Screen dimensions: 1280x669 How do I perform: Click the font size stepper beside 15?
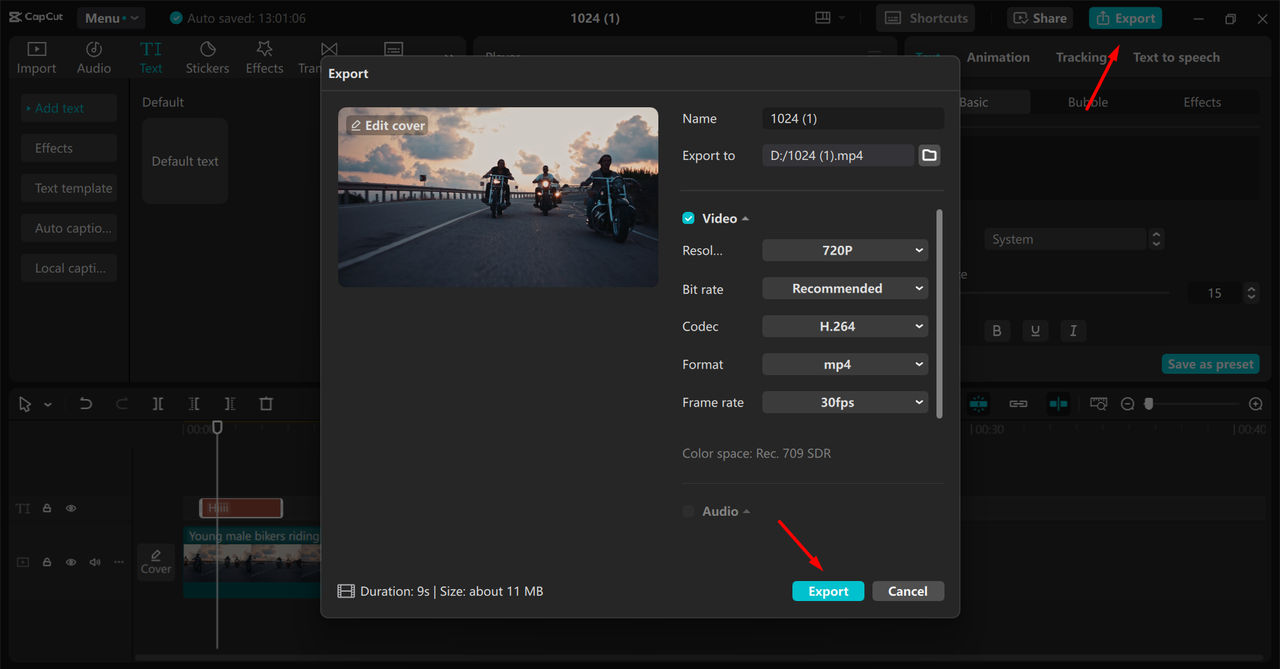coord(1250,293)
